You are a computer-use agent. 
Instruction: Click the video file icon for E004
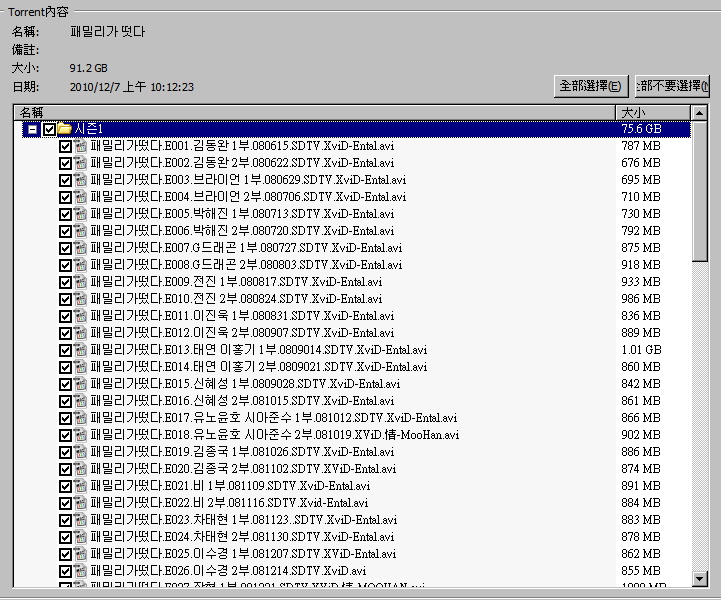(80, 197)
